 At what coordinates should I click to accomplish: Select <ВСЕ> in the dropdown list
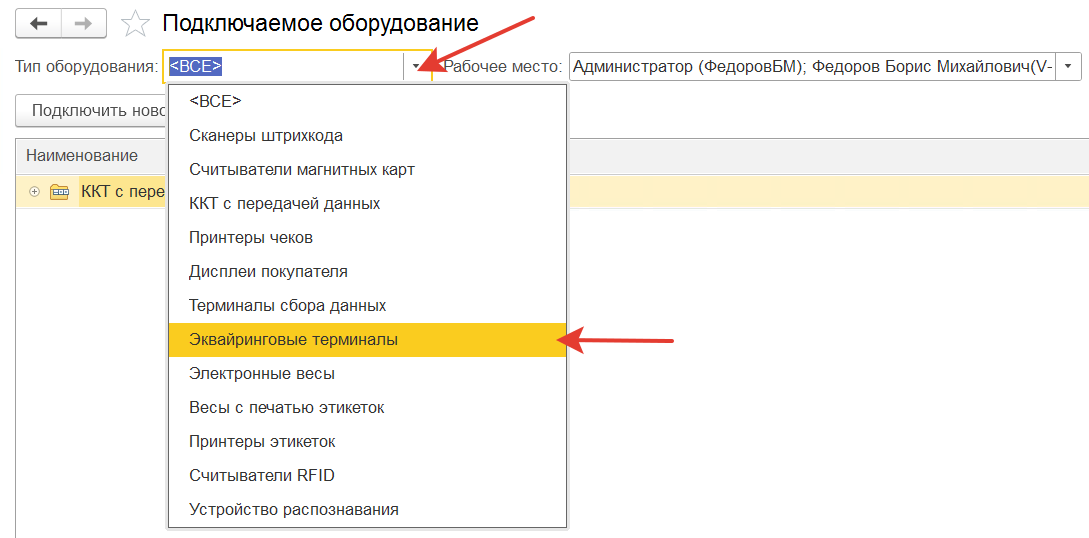pos(367,101)
